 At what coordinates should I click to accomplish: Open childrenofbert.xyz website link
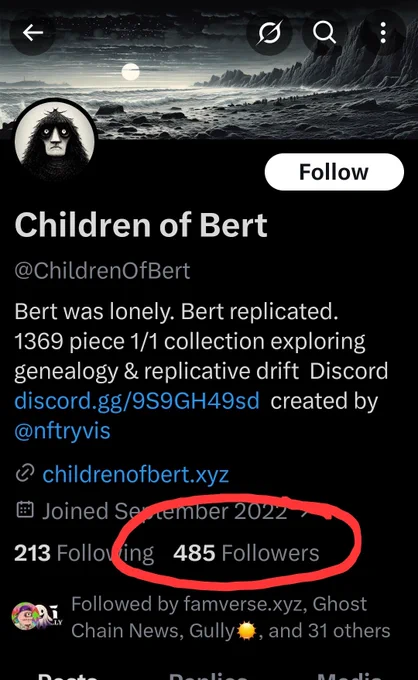[x=136, y=474]
